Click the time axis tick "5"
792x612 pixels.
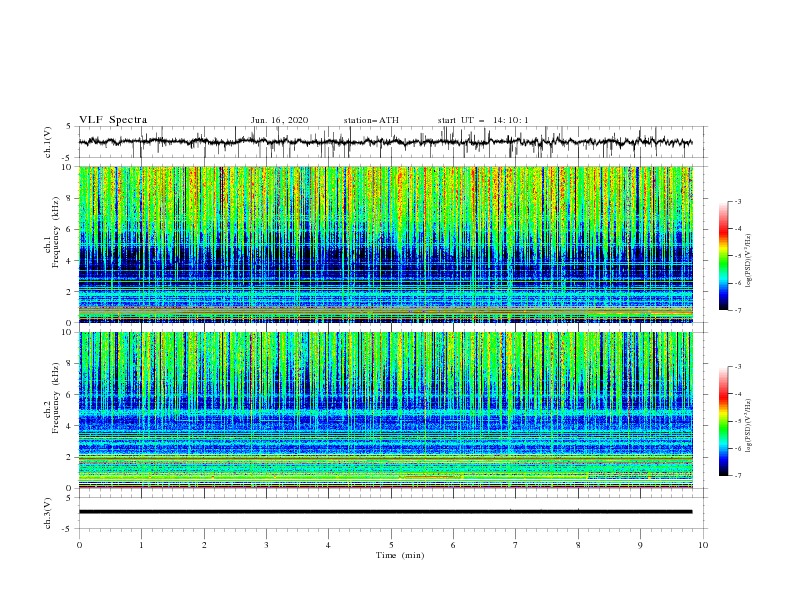391,545
